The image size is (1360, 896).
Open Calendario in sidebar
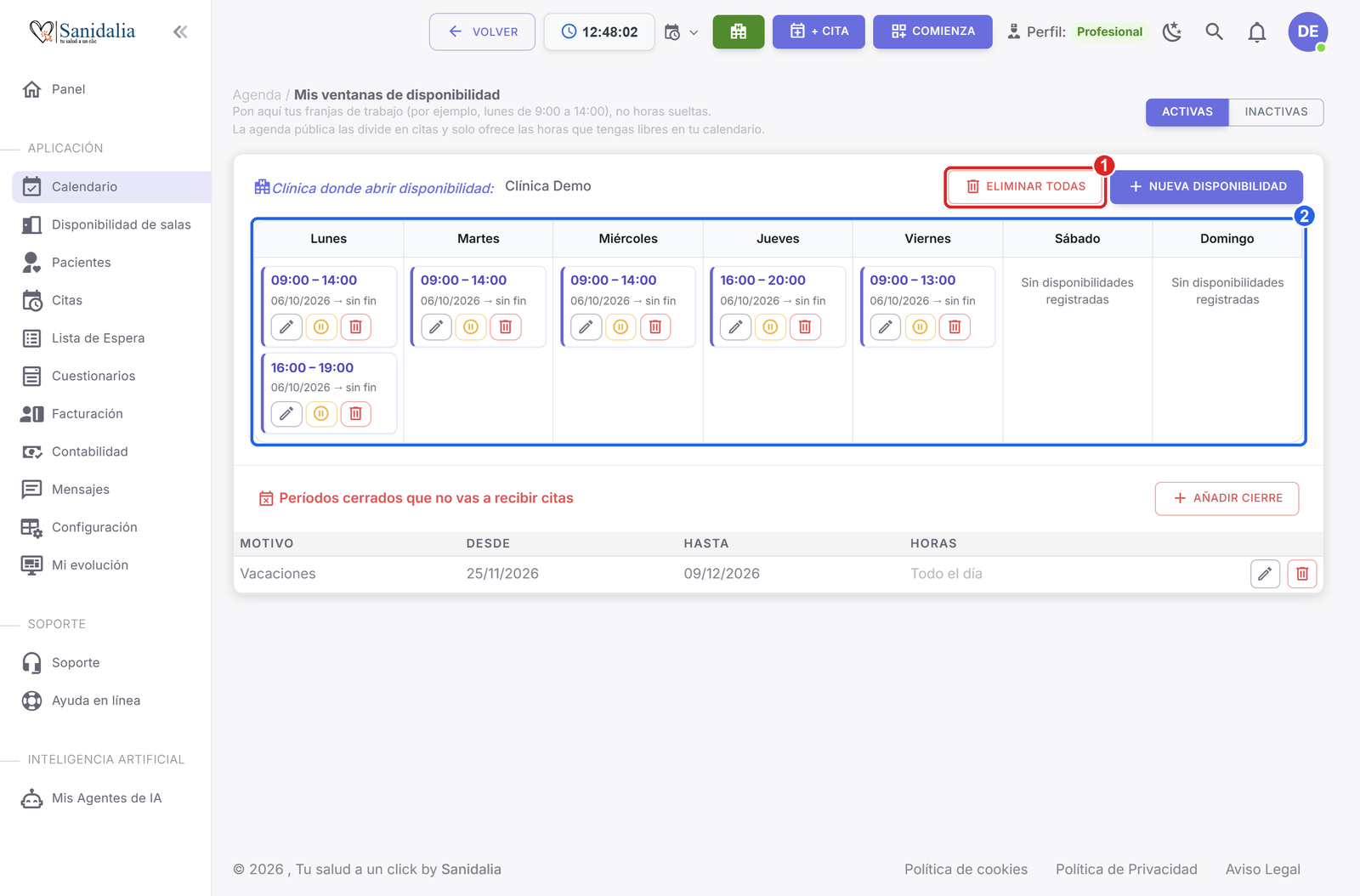tap(111, 187)
